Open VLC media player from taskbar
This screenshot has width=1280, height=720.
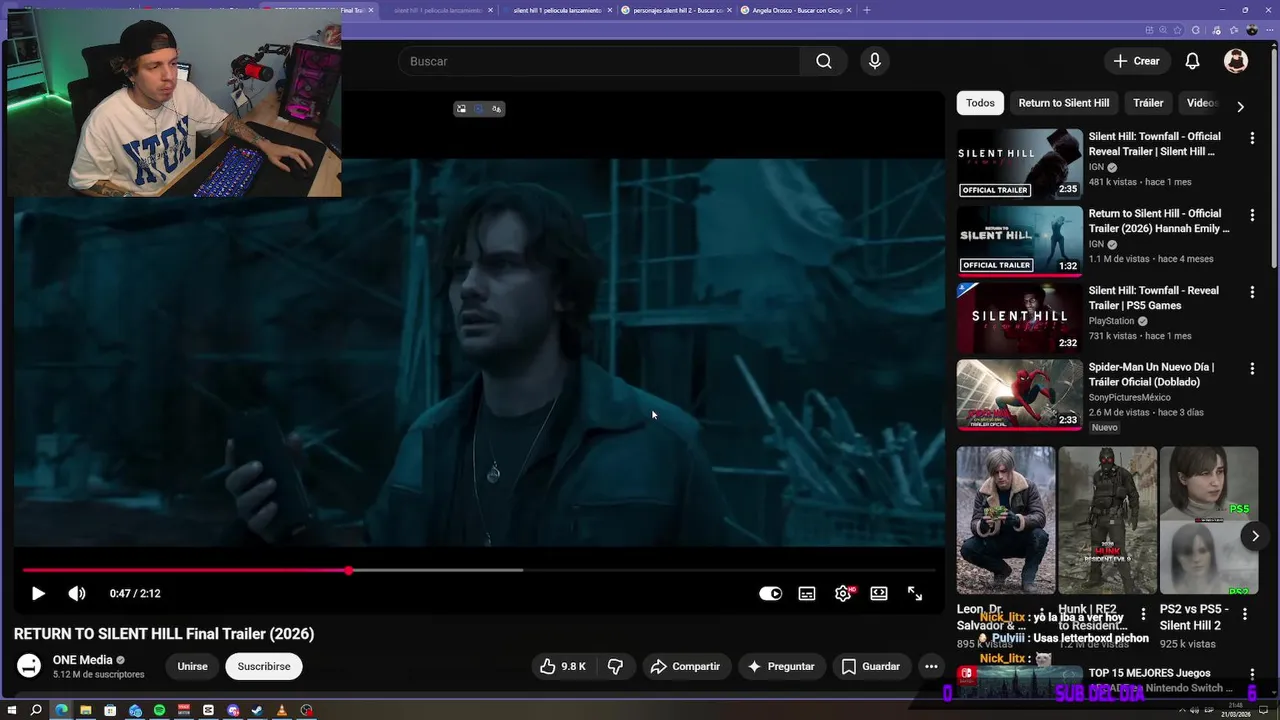click(x=282, y=710)
